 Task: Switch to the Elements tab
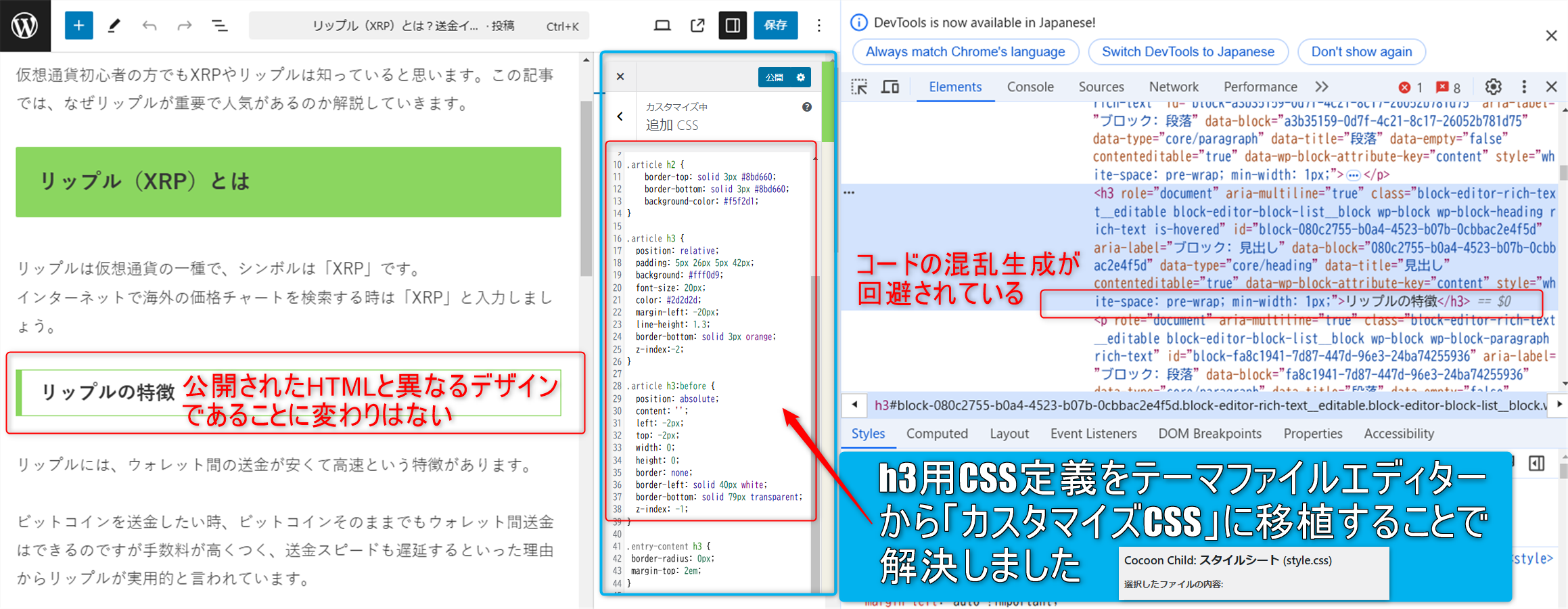tap(955, 87)
